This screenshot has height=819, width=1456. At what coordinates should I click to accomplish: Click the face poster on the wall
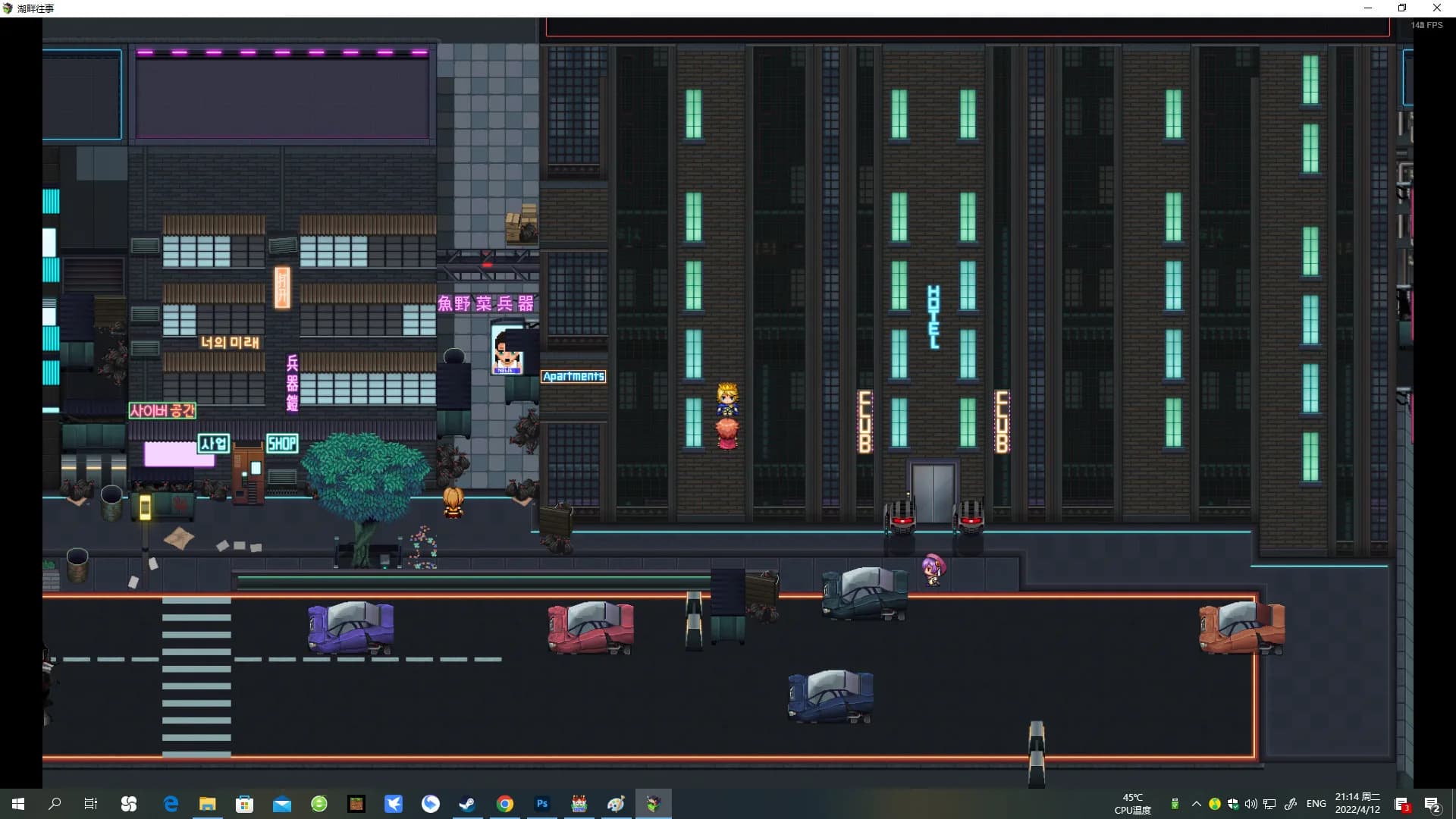point(507,351)
